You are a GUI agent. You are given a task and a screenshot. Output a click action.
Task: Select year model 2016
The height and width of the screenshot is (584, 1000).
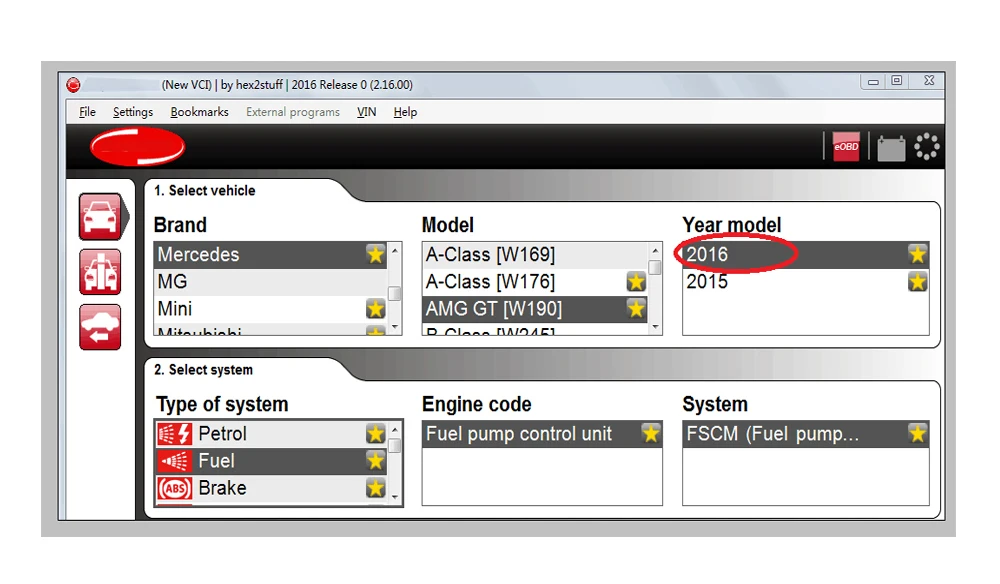coord(805,254)
